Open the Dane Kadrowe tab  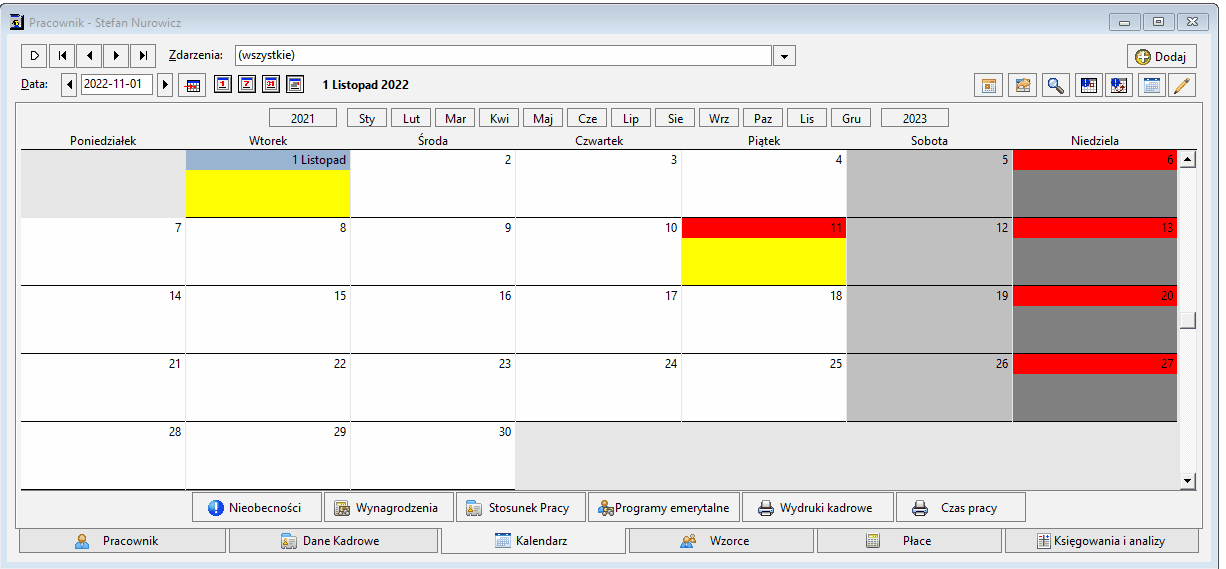click(x=333, y=541)
